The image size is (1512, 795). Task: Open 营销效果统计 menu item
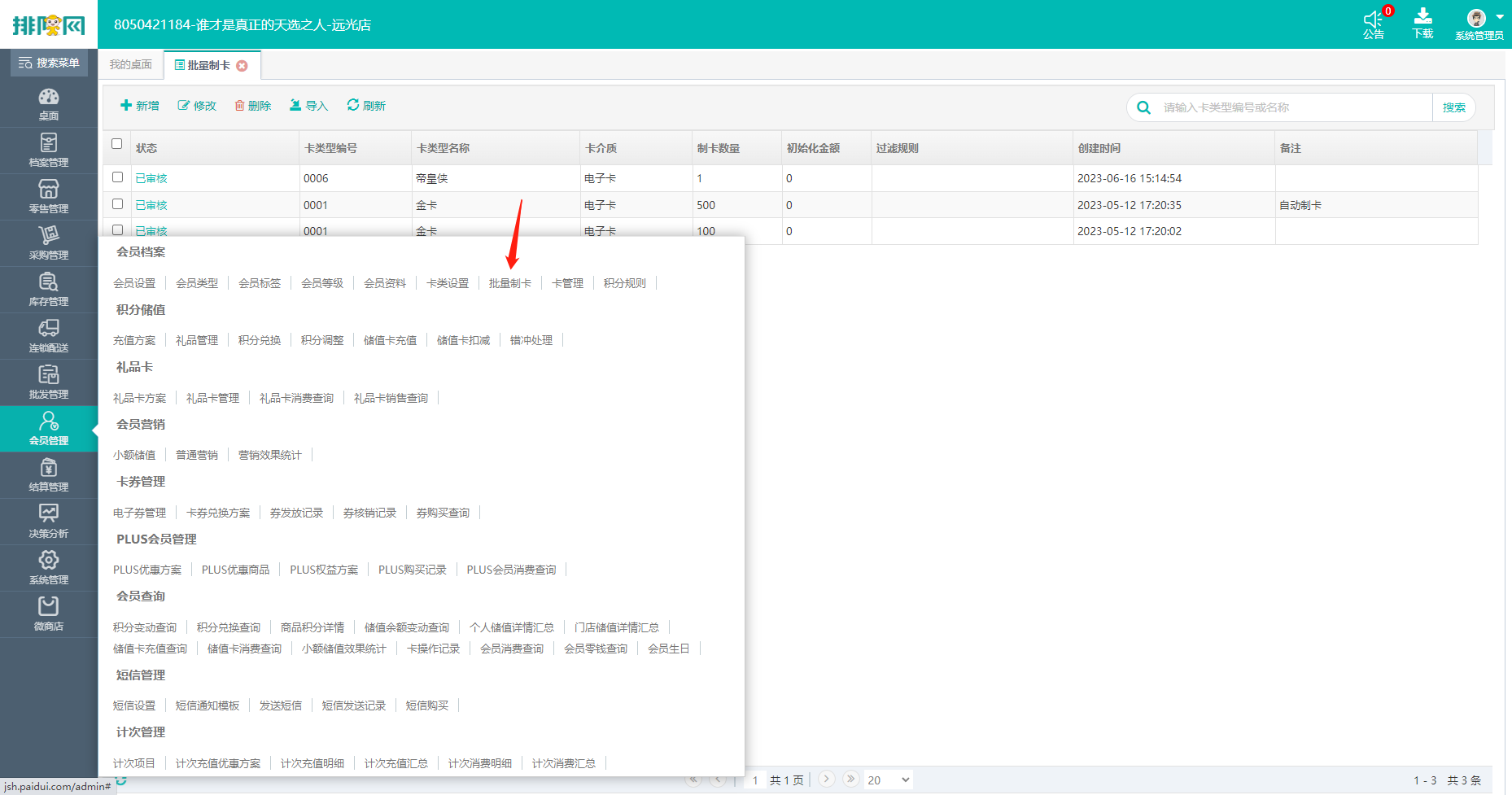[270, 455]
